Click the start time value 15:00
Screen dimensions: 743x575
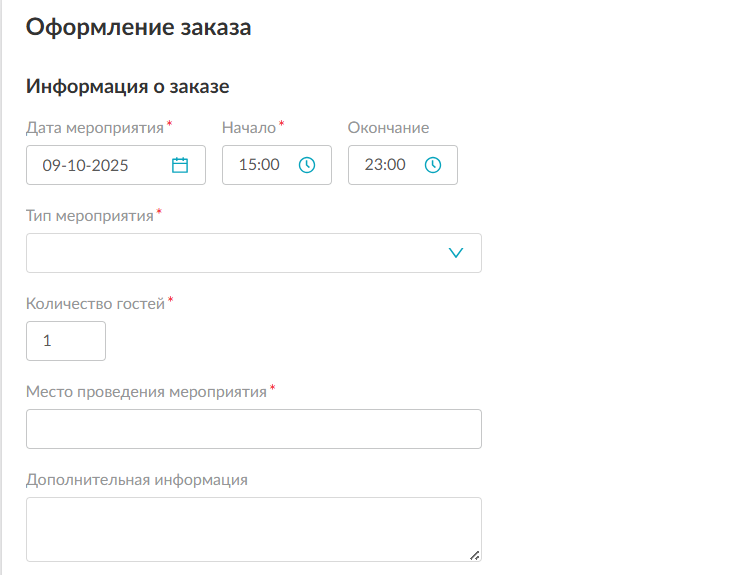click(259, 166)
